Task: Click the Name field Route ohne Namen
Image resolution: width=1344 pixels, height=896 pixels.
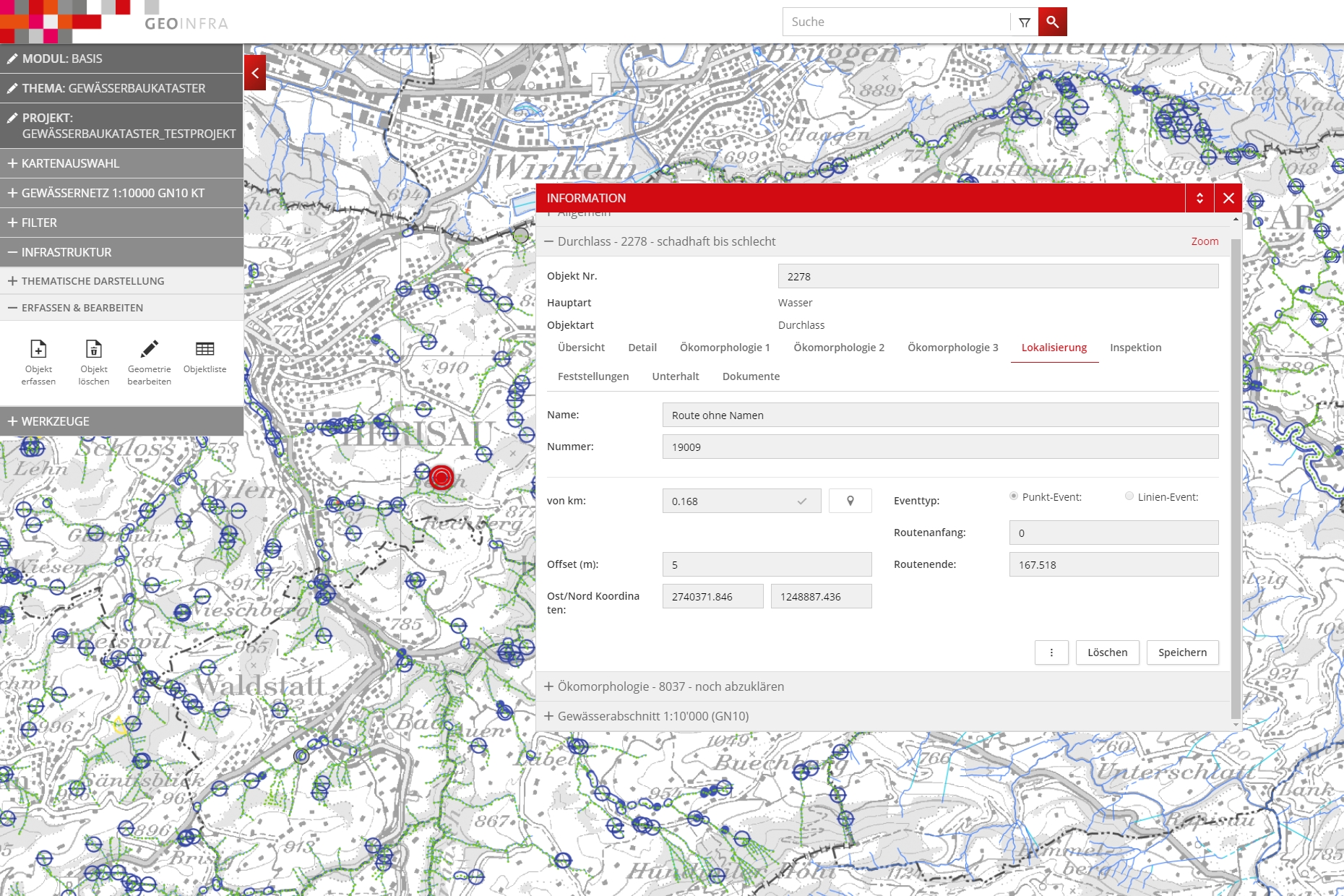Action: (940, 415)
